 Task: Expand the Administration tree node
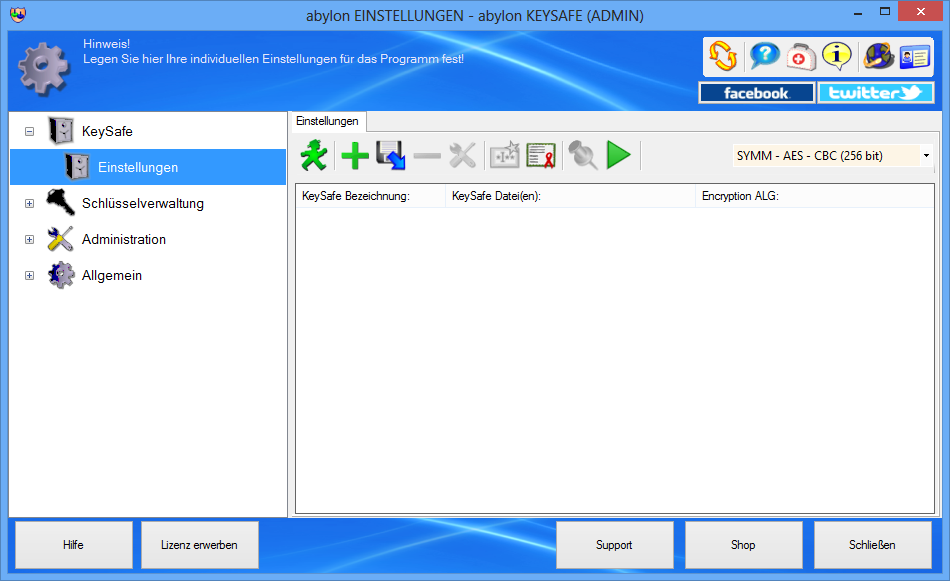[x=29, y=240]
